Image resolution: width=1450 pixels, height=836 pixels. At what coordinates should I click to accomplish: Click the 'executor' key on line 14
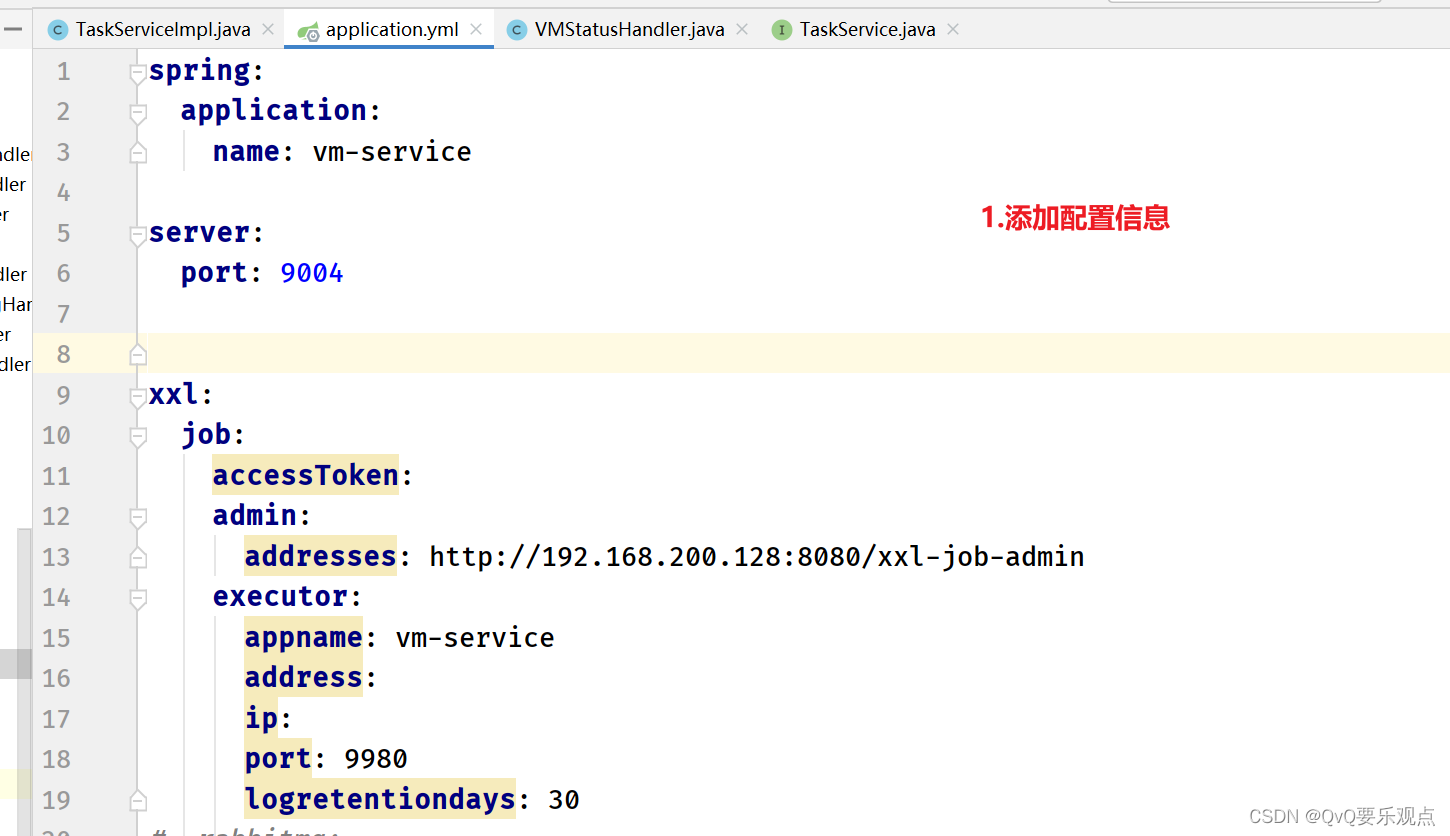(x=280, y=597)
